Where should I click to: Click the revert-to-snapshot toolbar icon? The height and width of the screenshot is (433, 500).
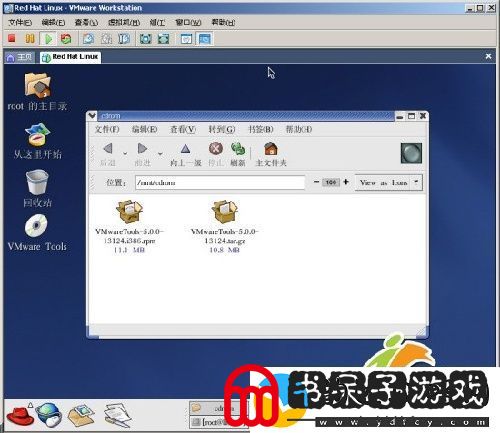(x=106, y=39)
